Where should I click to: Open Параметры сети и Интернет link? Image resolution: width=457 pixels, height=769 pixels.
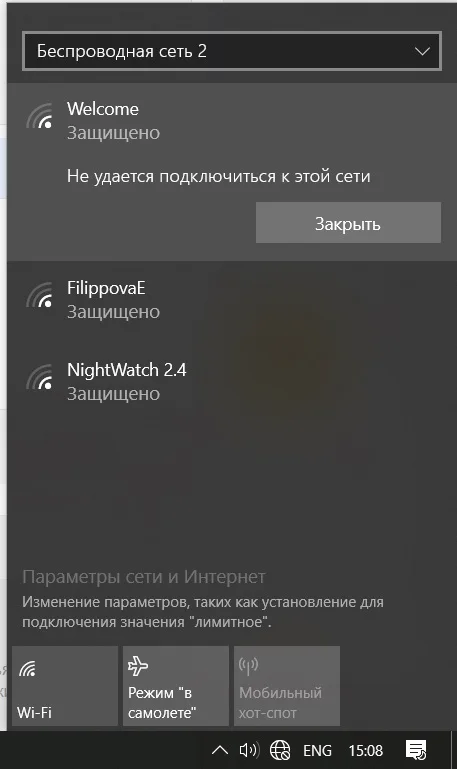click(x=144, y=577)
